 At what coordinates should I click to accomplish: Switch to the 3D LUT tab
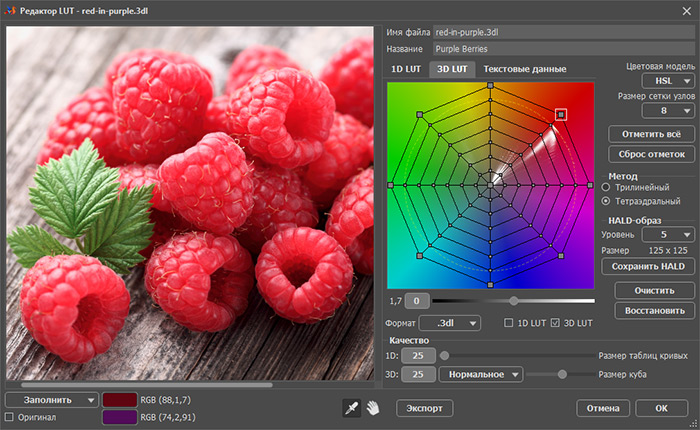(452, 69)
